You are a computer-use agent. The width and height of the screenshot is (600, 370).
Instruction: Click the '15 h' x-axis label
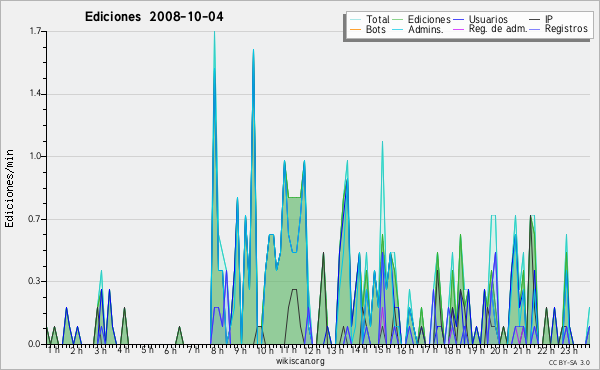click(382, 350)
